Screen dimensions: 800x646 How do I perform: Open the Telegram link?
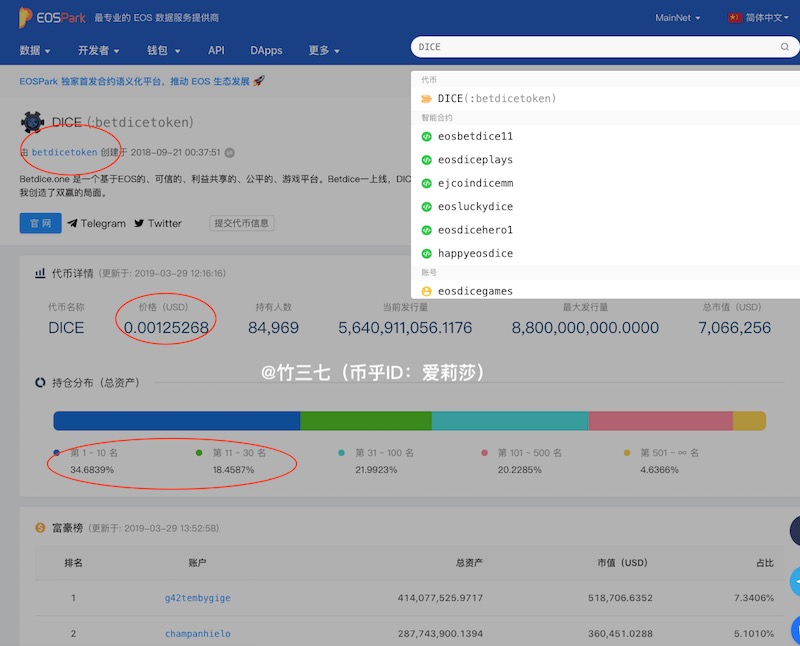(96, 223)
